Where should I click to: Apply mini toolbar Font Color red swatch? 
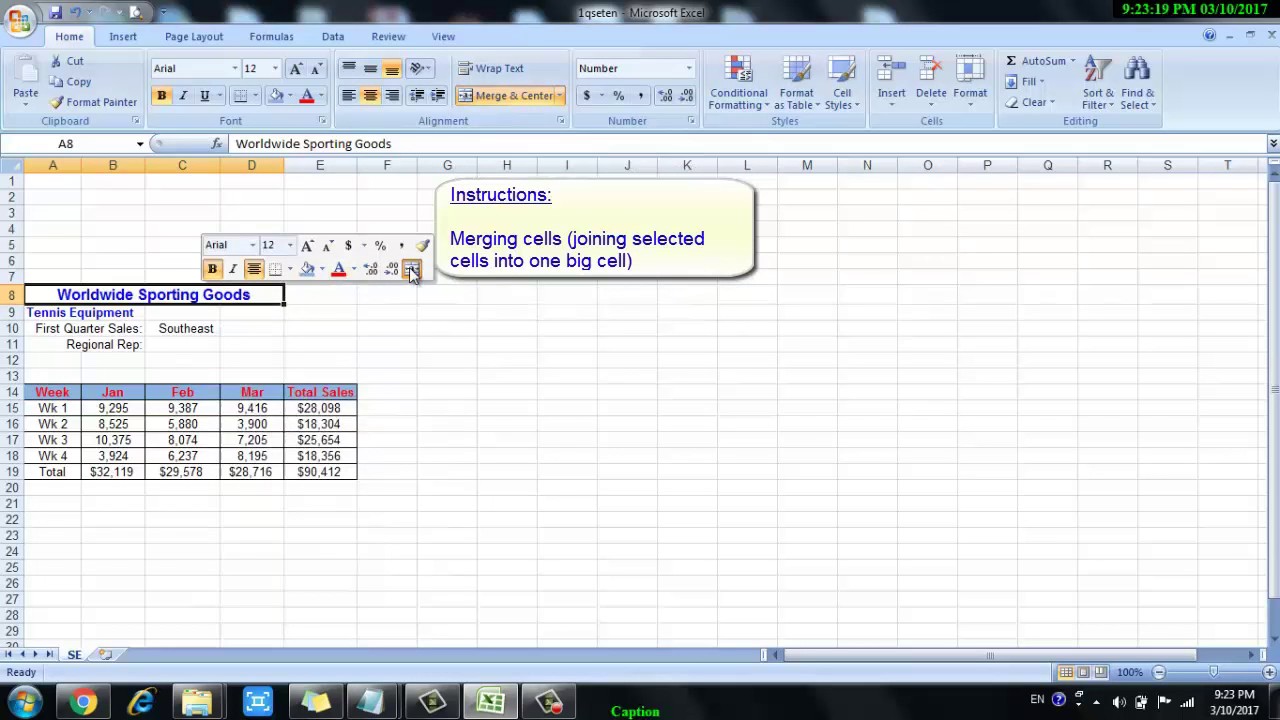[339, 269]
